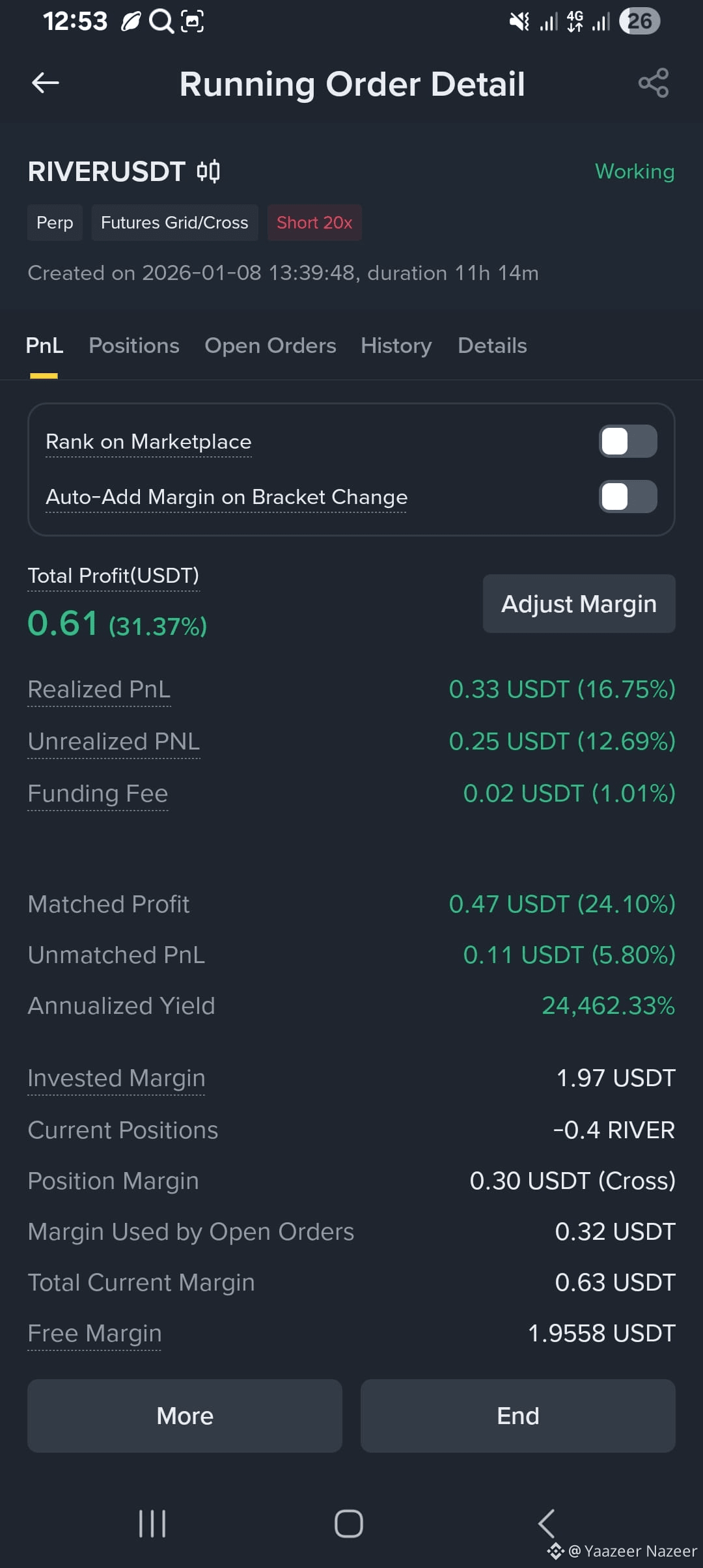Tap Free Margin label for explanation
Viewport: 703px width, 1568px height.
94,1334
